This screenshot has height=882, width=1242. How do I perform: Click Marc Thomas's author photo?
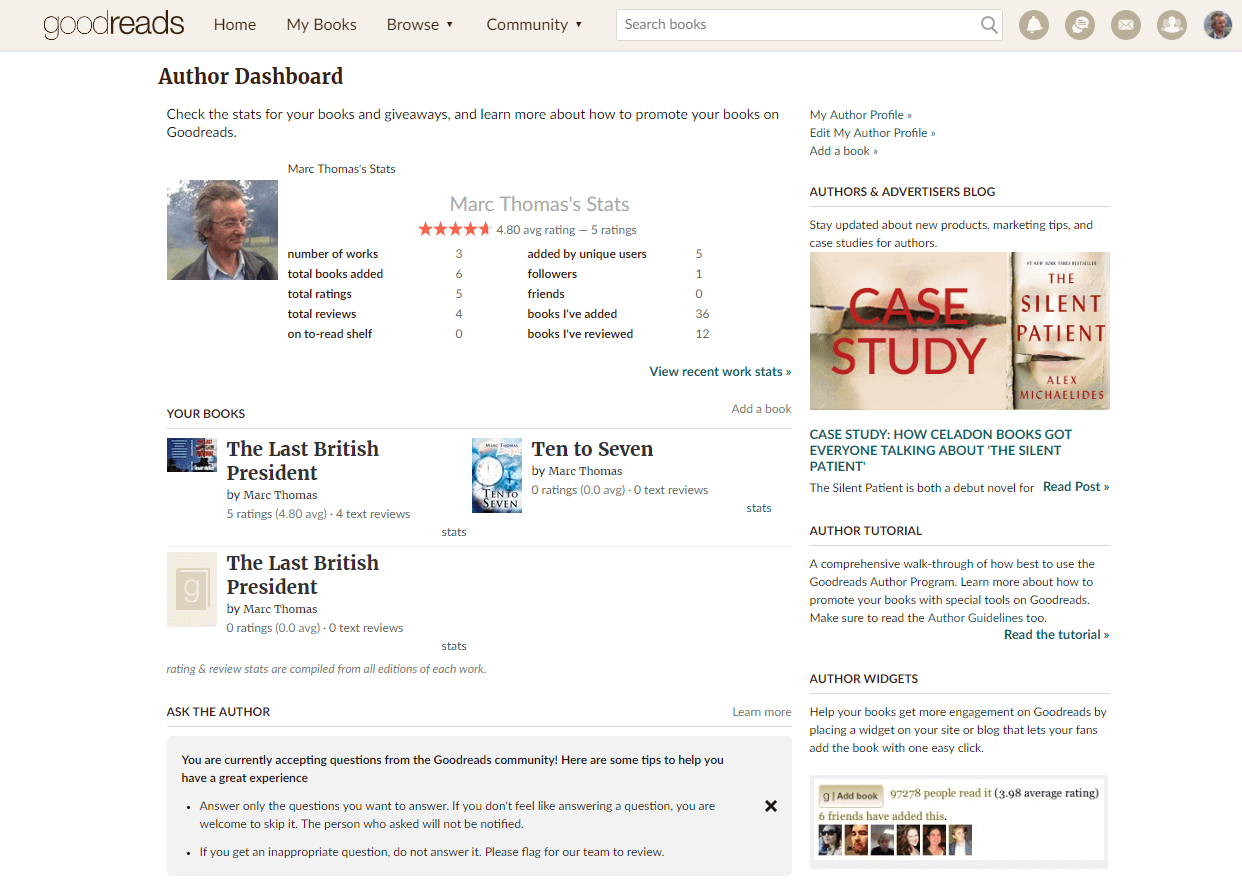click(x=222, y=230)
